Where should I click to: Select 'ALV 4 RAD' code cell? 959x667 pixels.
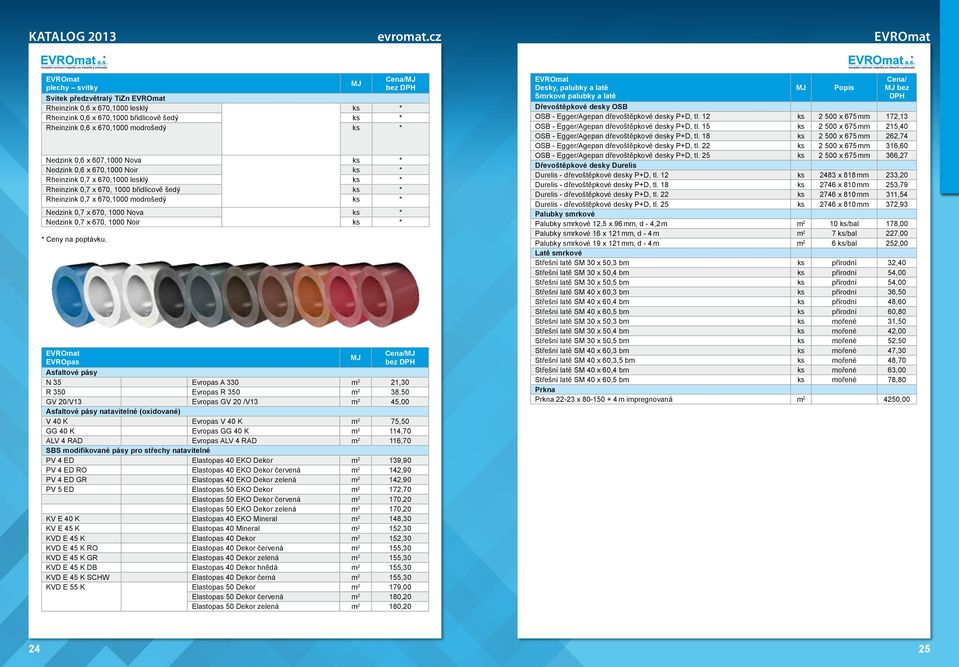point(81,441)
